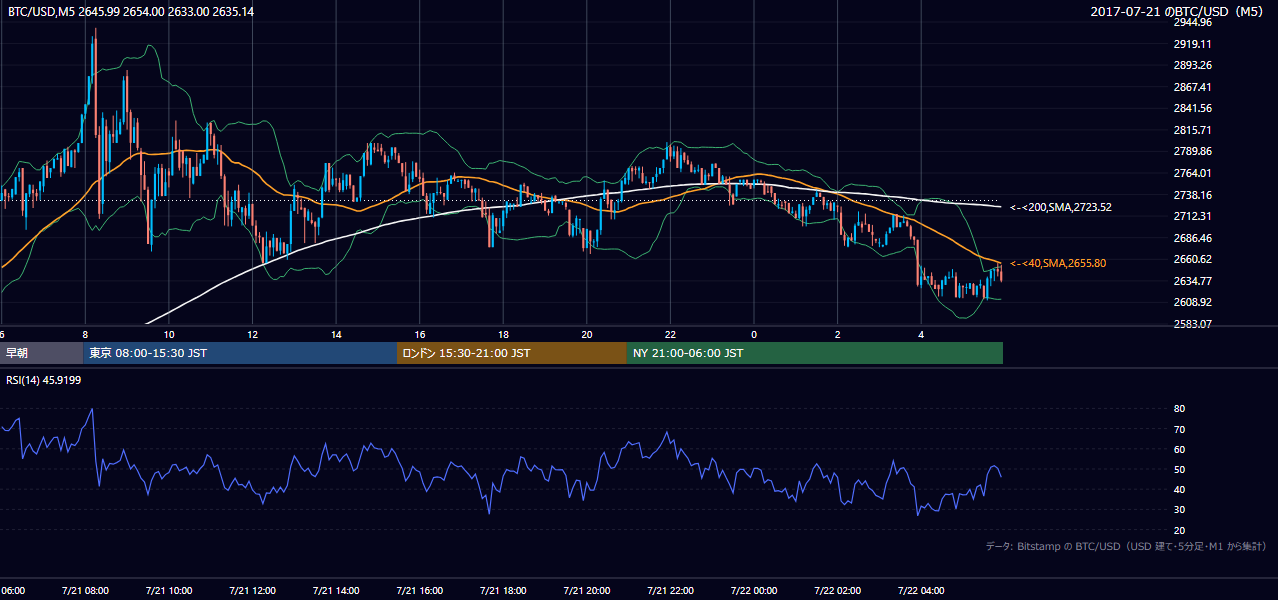The height and width of the screenshot is (600, 1278).
Task: Click RSI axis level 60
Action: point(1179,449)
